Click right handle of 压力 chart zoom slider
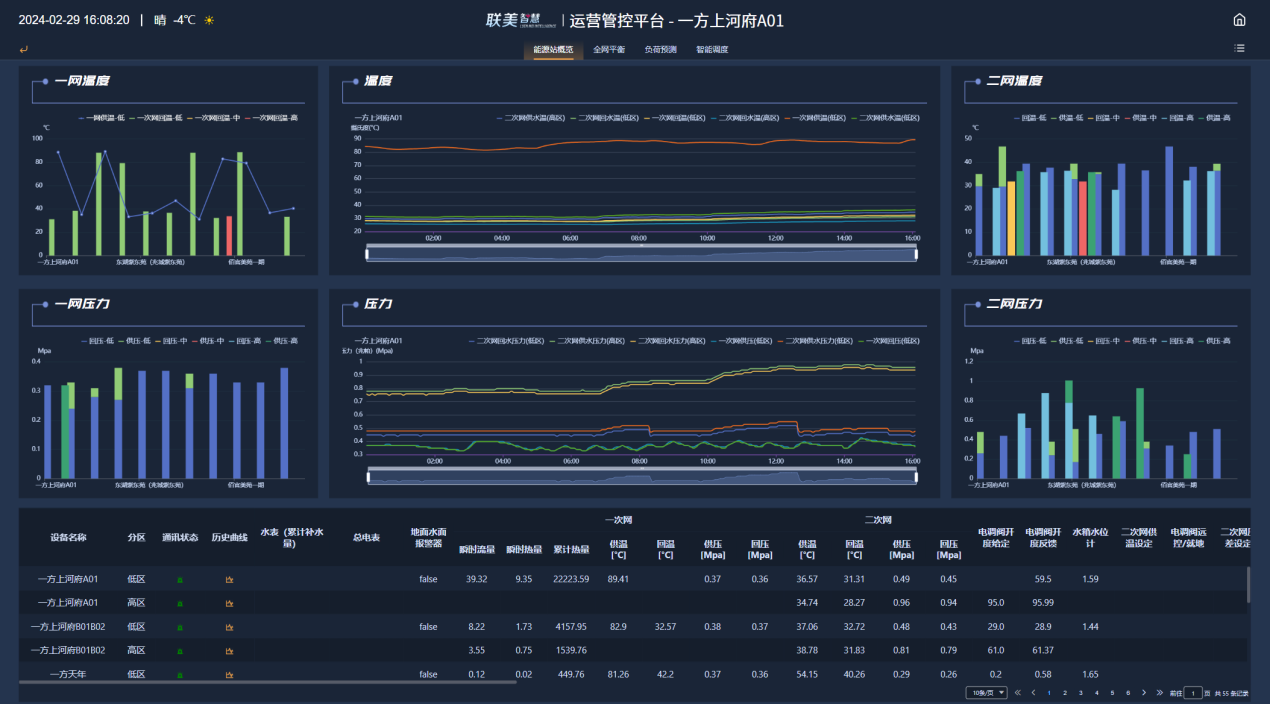The image size is (1270, 704). click(x=917, y=477)
